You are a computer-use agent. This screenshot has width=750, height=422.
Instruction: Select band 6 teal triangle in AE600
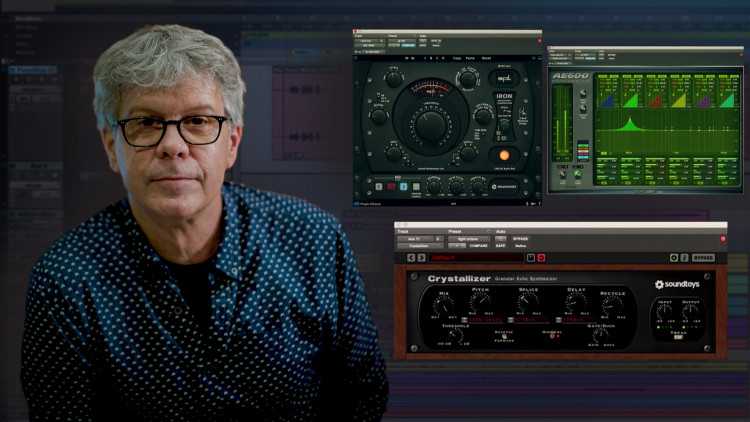click(727, 100)
